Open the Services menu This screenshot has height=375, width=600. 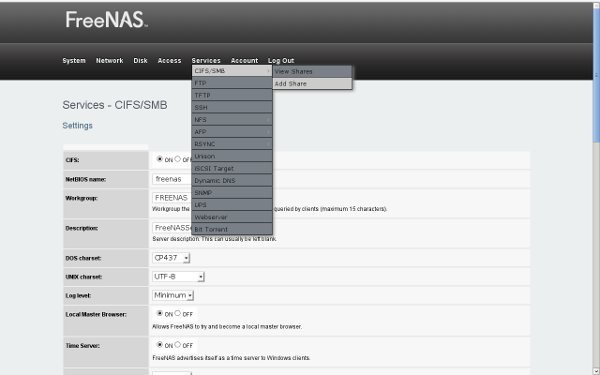pyautogui.click(x=206, y=60)
